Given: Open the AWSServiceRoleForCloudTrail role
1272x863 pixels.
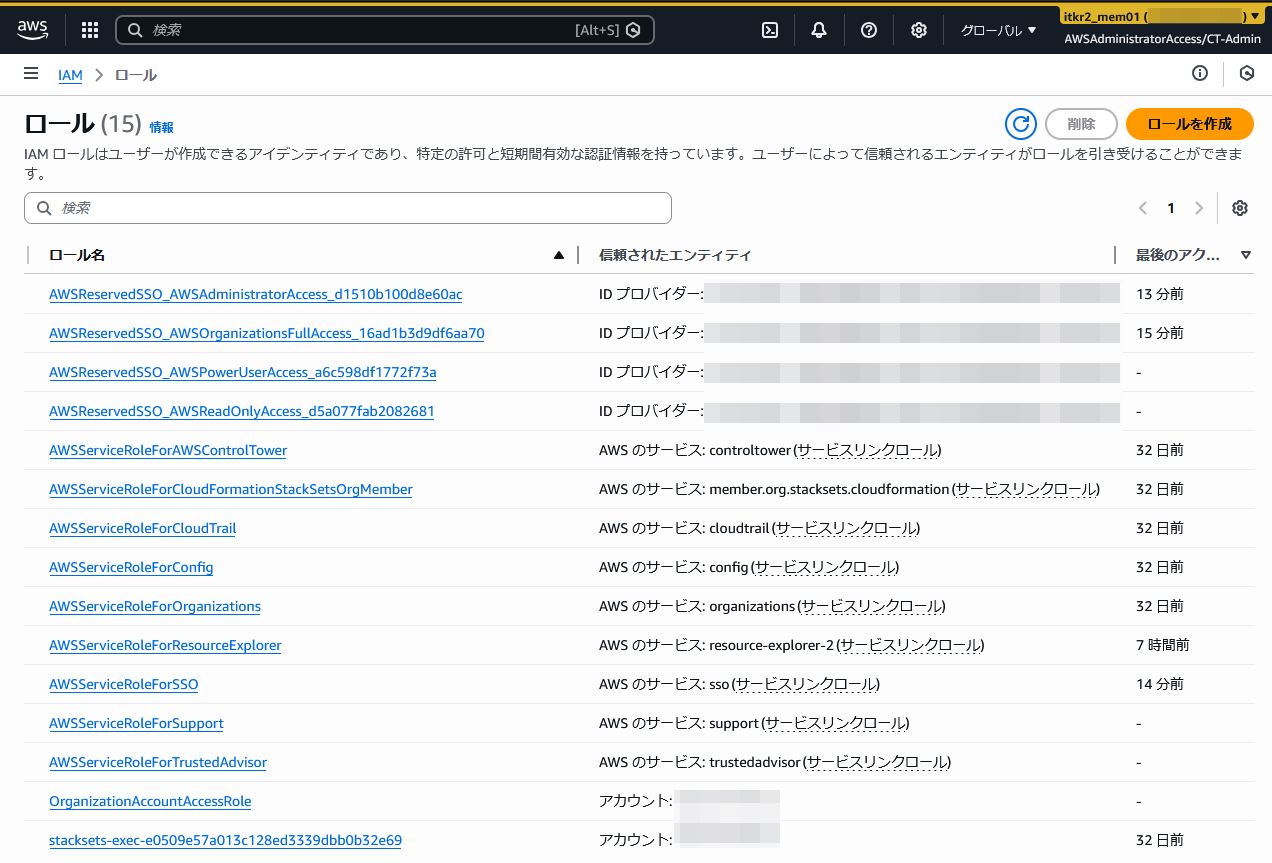Looking at the screenshot, I should [x=142, y=528].
